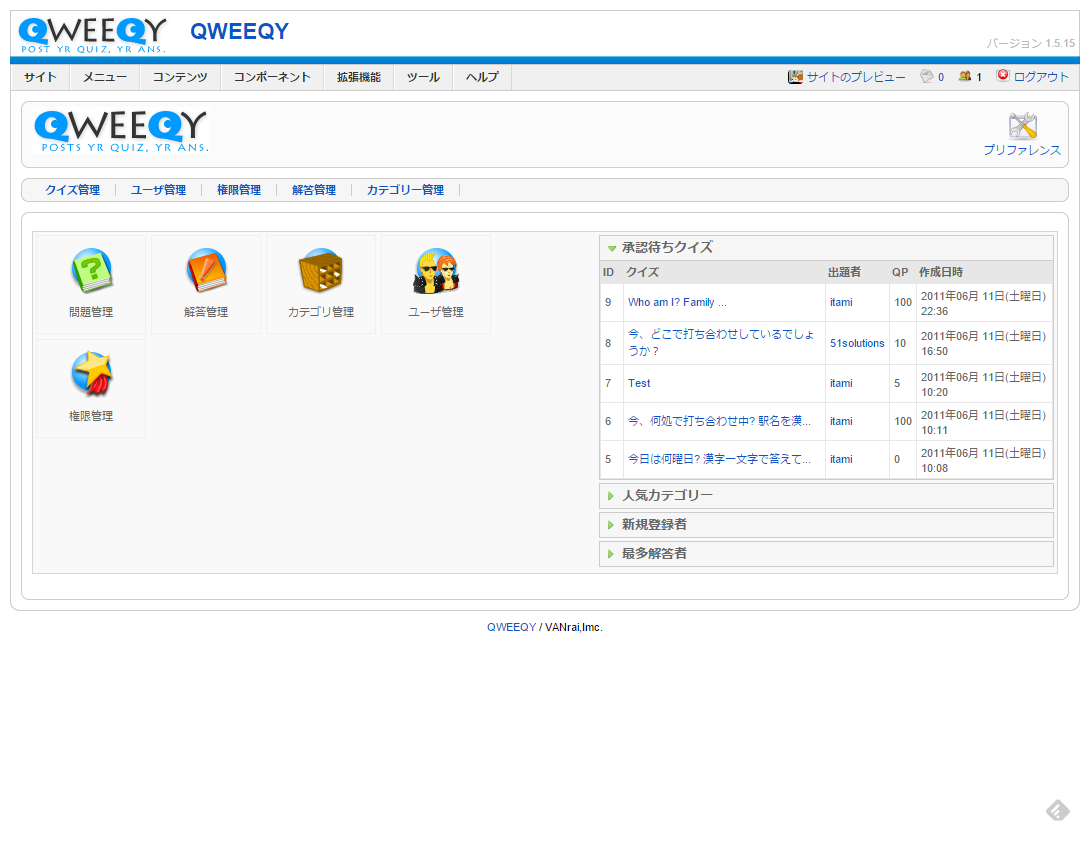Open the コンポーネント menu

point(272,77)
